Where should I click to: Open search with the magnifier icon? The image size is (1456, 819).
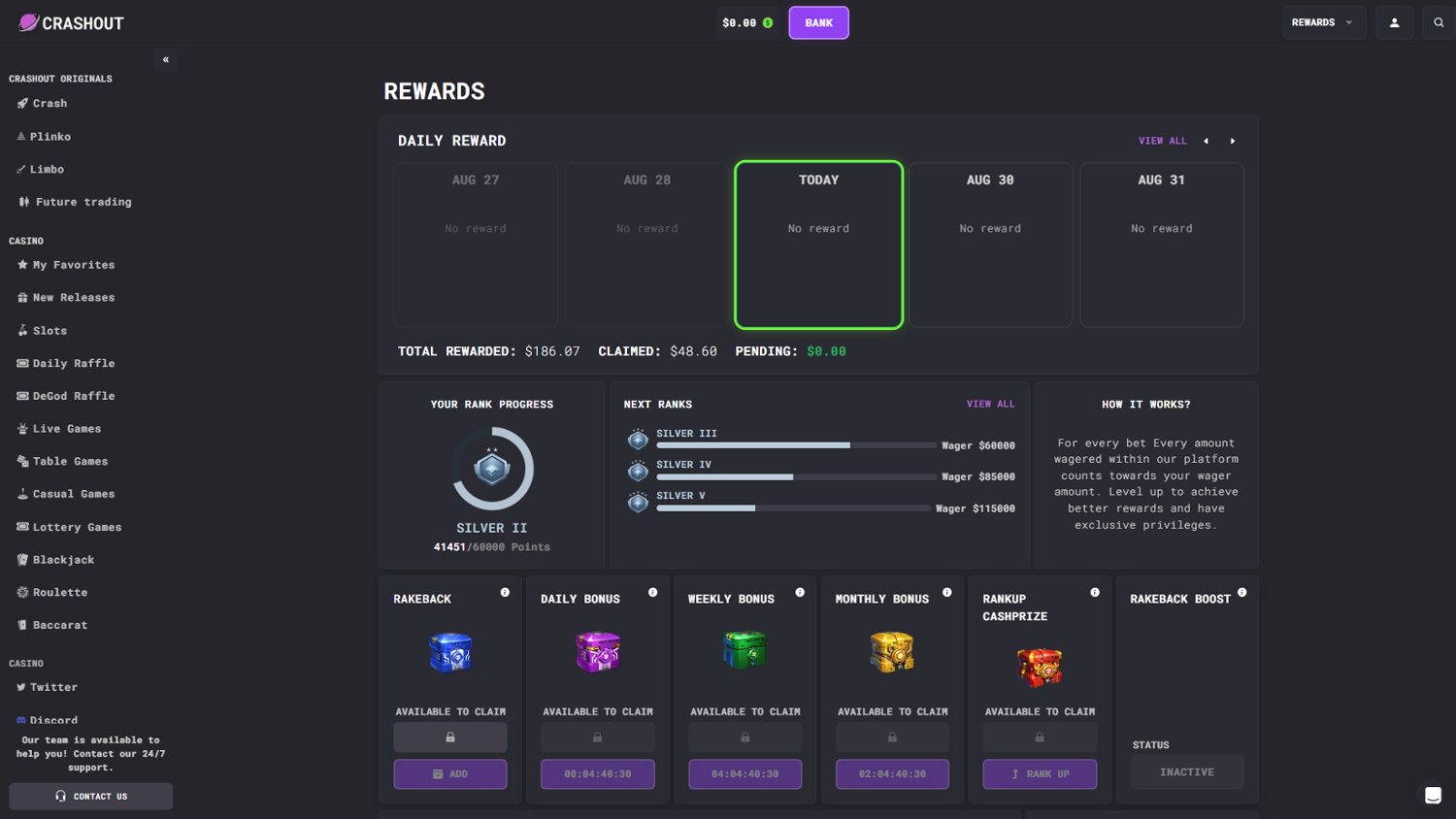click(1439, 22)
